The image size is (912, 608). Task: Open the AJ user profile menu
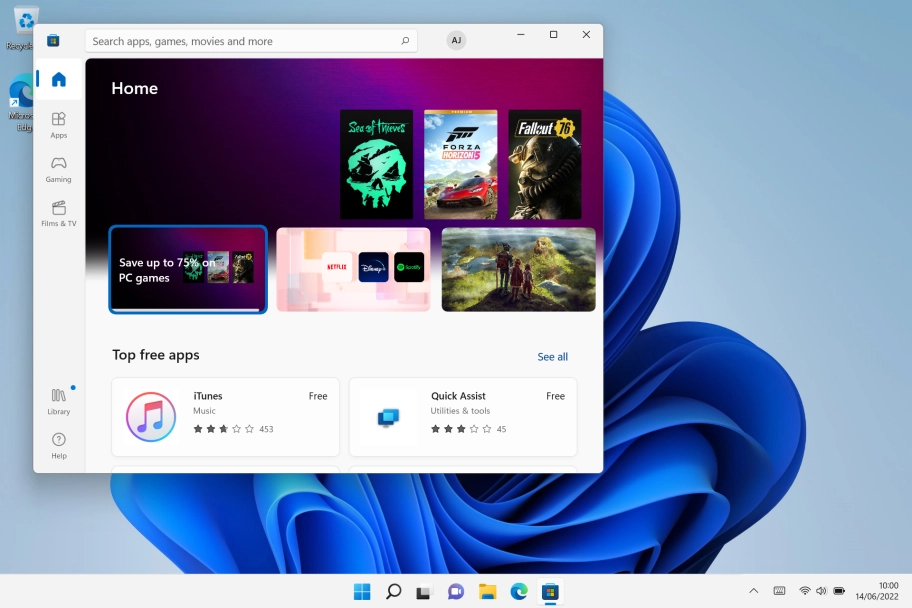456,41
